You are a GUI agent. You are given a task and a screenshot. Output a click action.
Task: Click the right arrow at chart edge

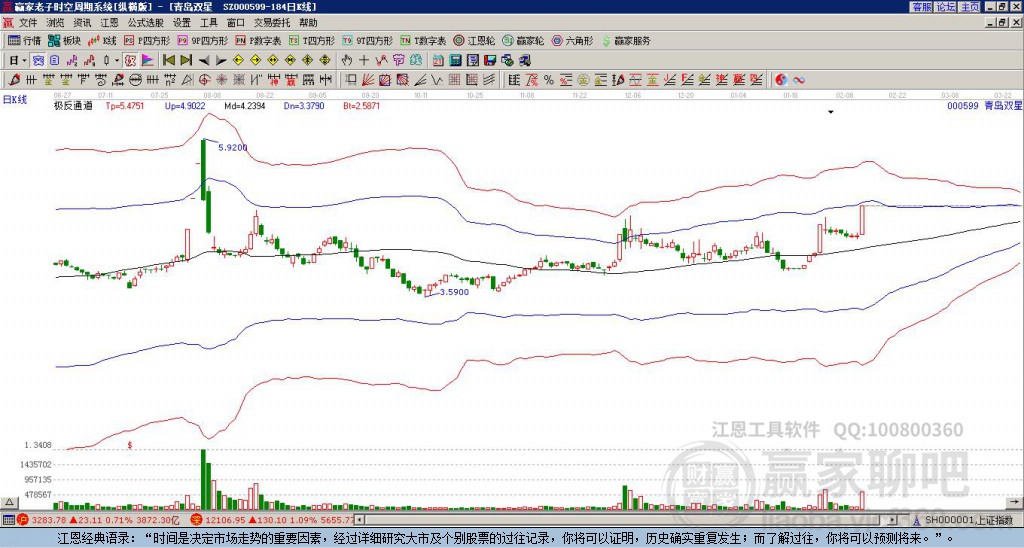[x=1014, y=502]
